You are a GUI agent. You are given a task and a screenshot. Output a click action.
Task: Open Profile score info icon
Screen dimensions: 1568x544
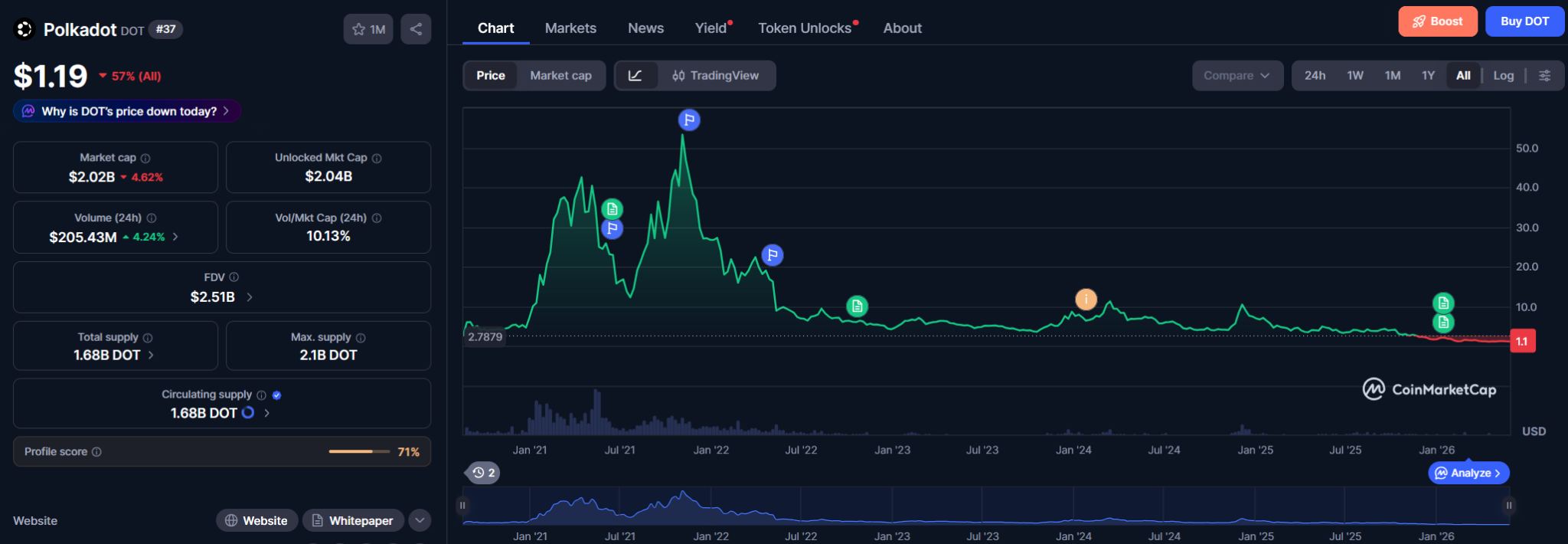pos(96,452)
